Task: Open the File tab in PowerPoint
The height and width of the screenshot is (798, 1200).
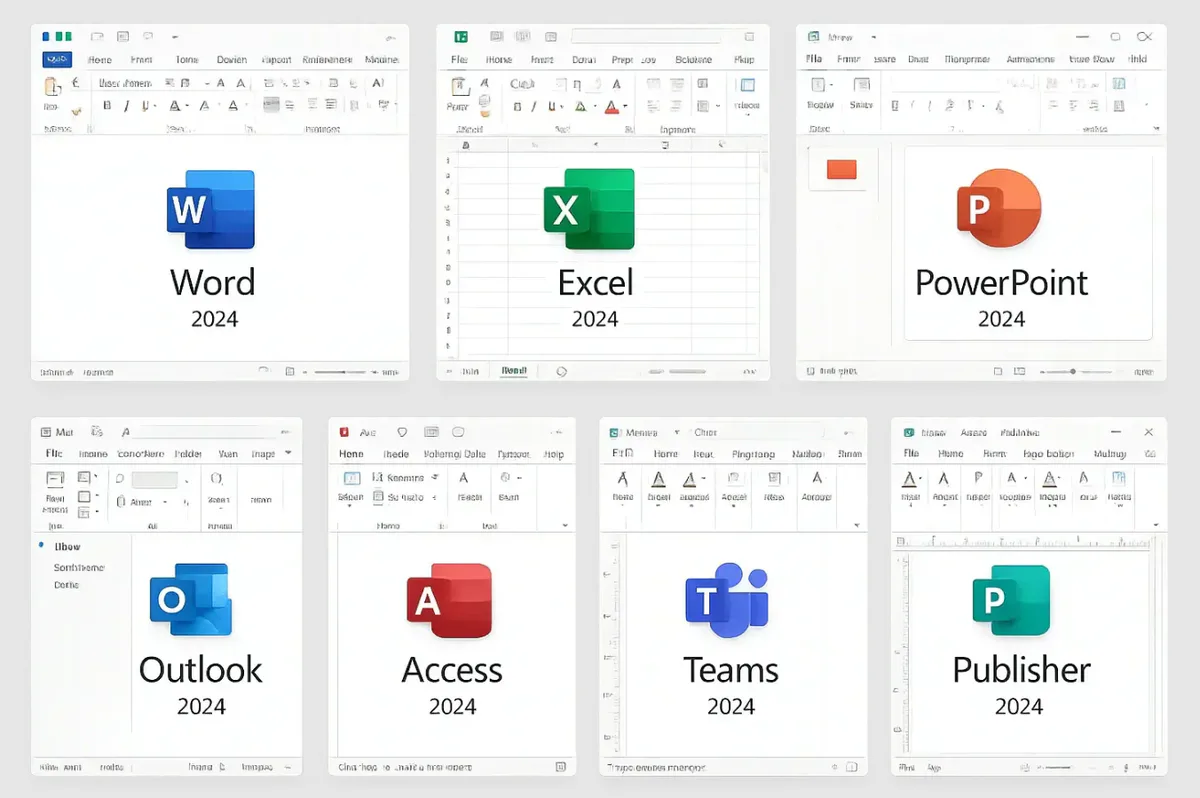Action: (813, 59)
